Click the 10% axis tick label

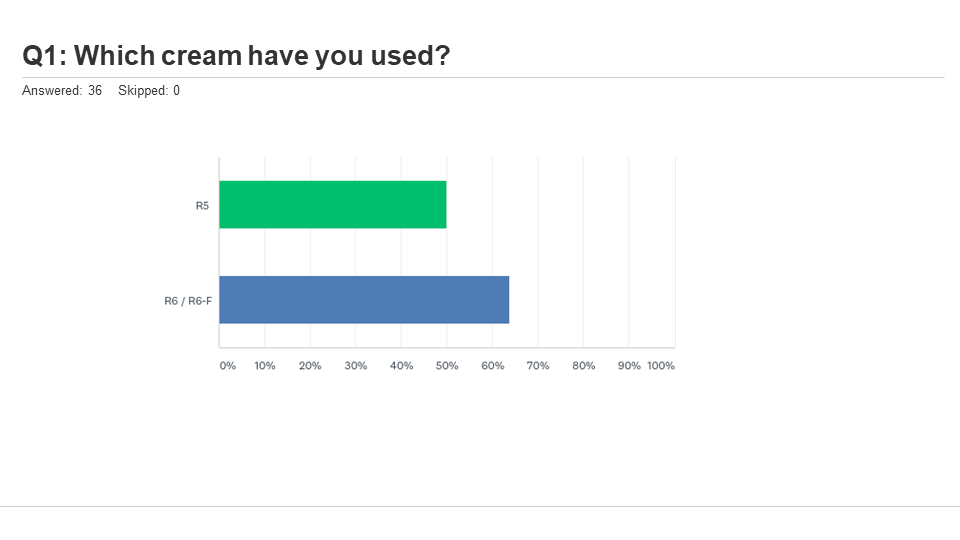tap(265, 366)
